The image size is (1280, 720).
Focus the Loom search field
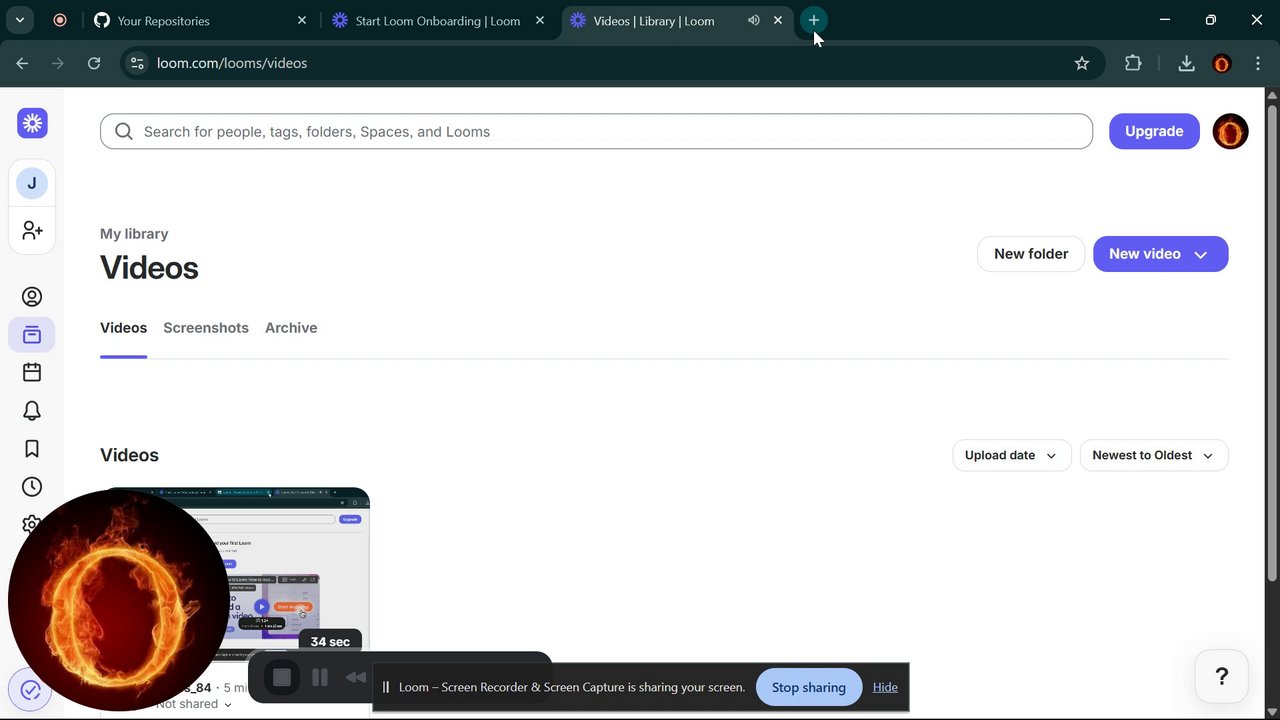(596, 131)
